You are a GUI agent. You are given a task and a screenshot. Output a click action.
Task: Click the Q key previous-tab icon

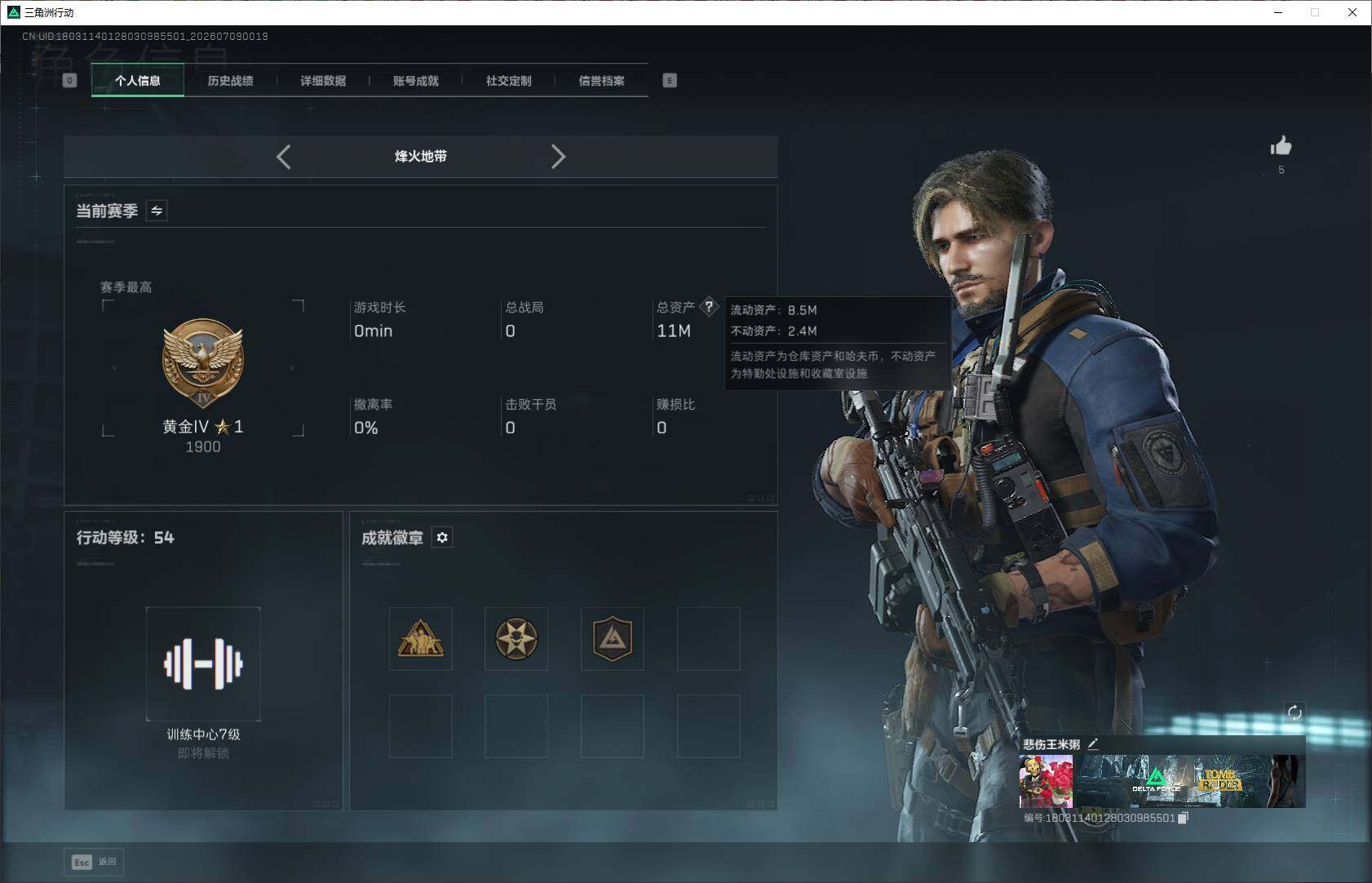pyautogui.click(x=69, y=81)
